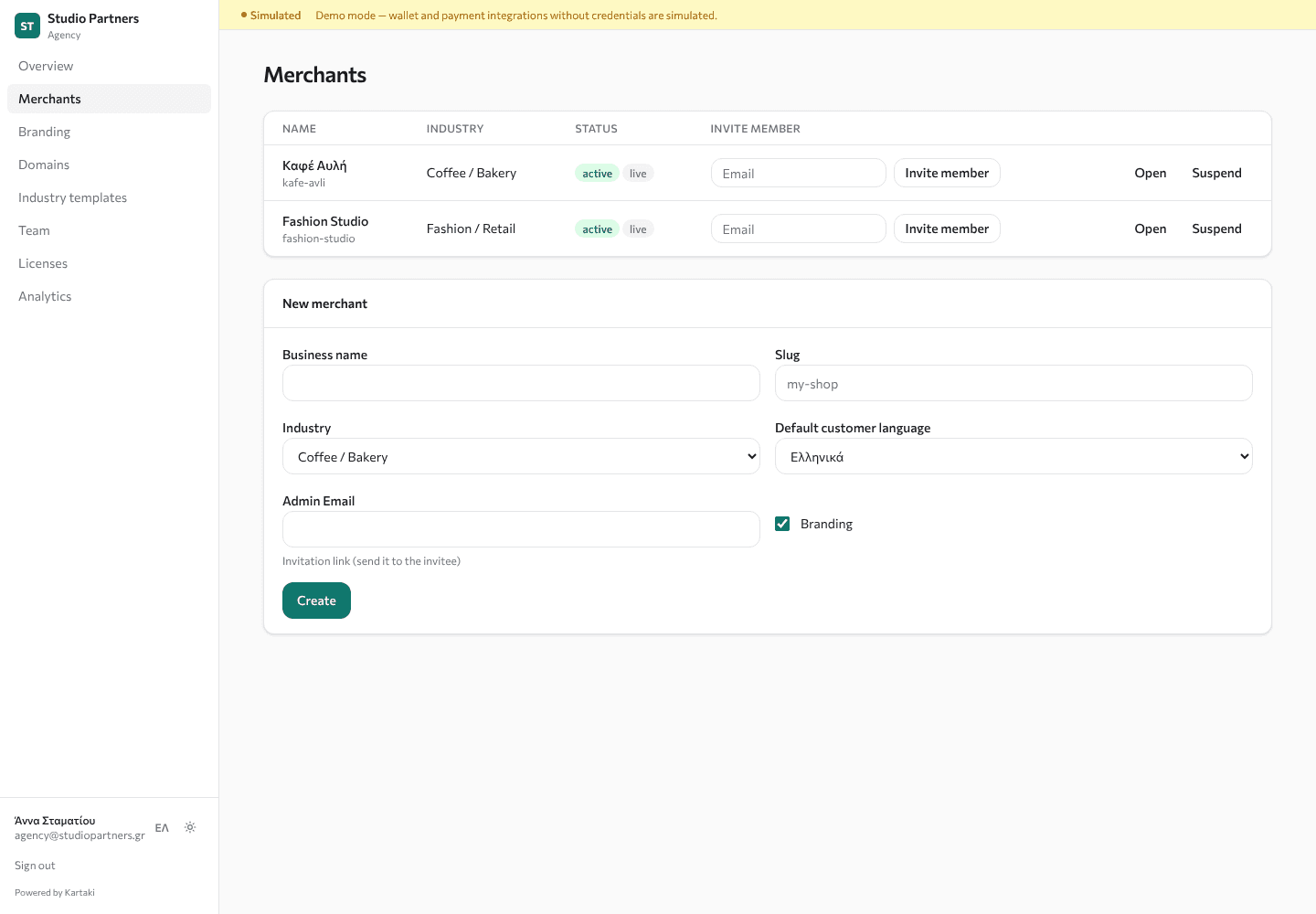Open the Default customer language dropdown
1316x914 pixels.
click(1014, 456)
